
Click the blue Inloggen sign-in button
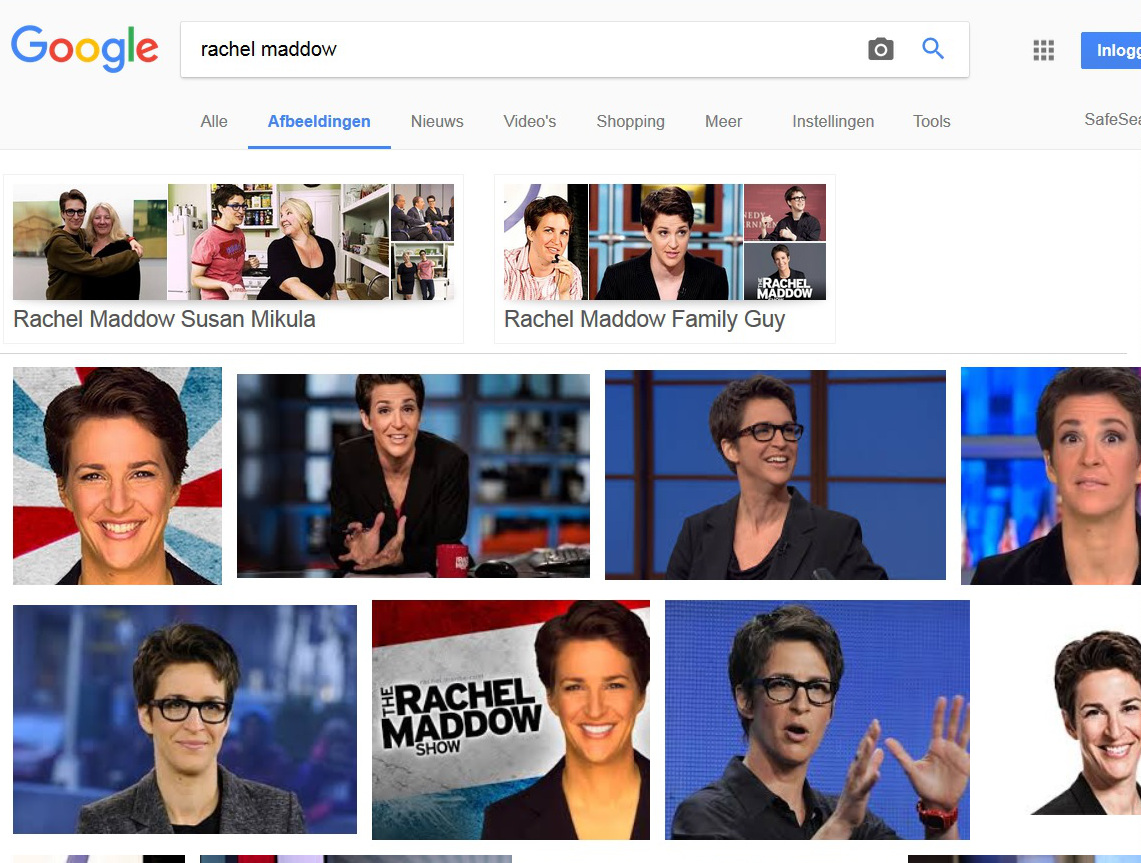coord(1110,50)
